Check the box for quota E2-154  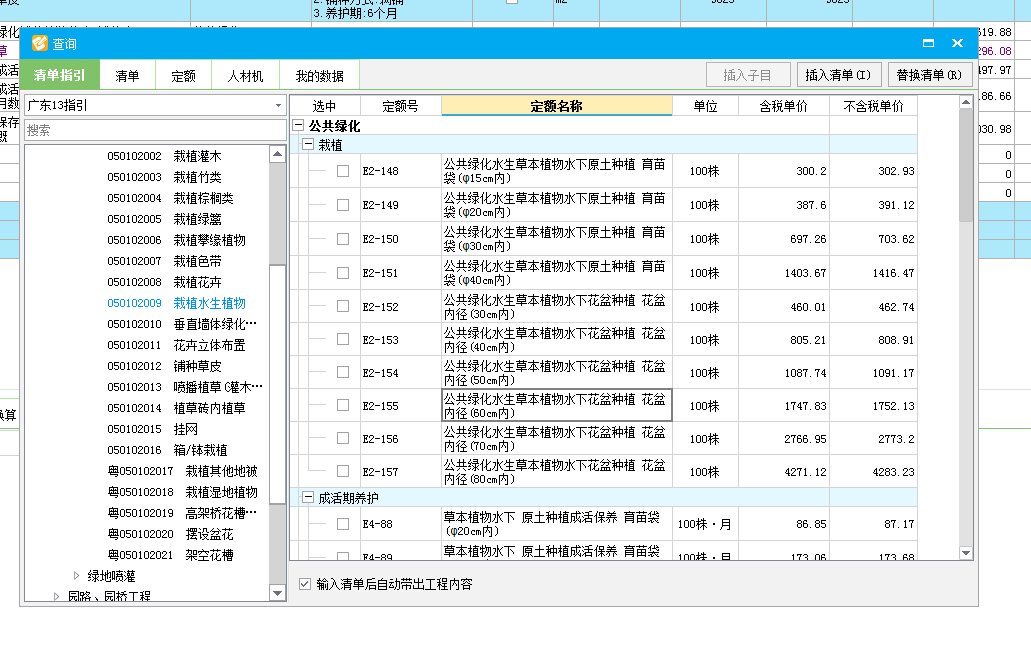[x=343, y=372]
